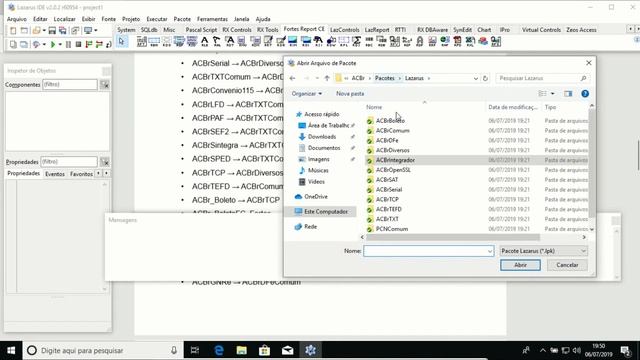The width and height of the screenshot is (640, 360).
Task: Click the Step Into debug icon
Action: 89,44
